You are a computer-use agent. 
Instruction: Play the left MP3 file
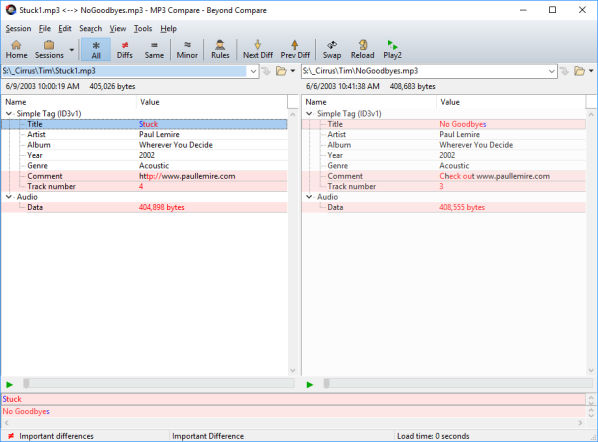pyautogui.click(x=10, y=385)
